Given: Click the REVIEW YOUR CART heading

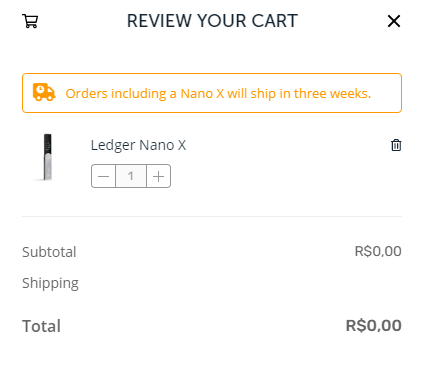Looking at the screenshot, I should click(x=212, y=21).
